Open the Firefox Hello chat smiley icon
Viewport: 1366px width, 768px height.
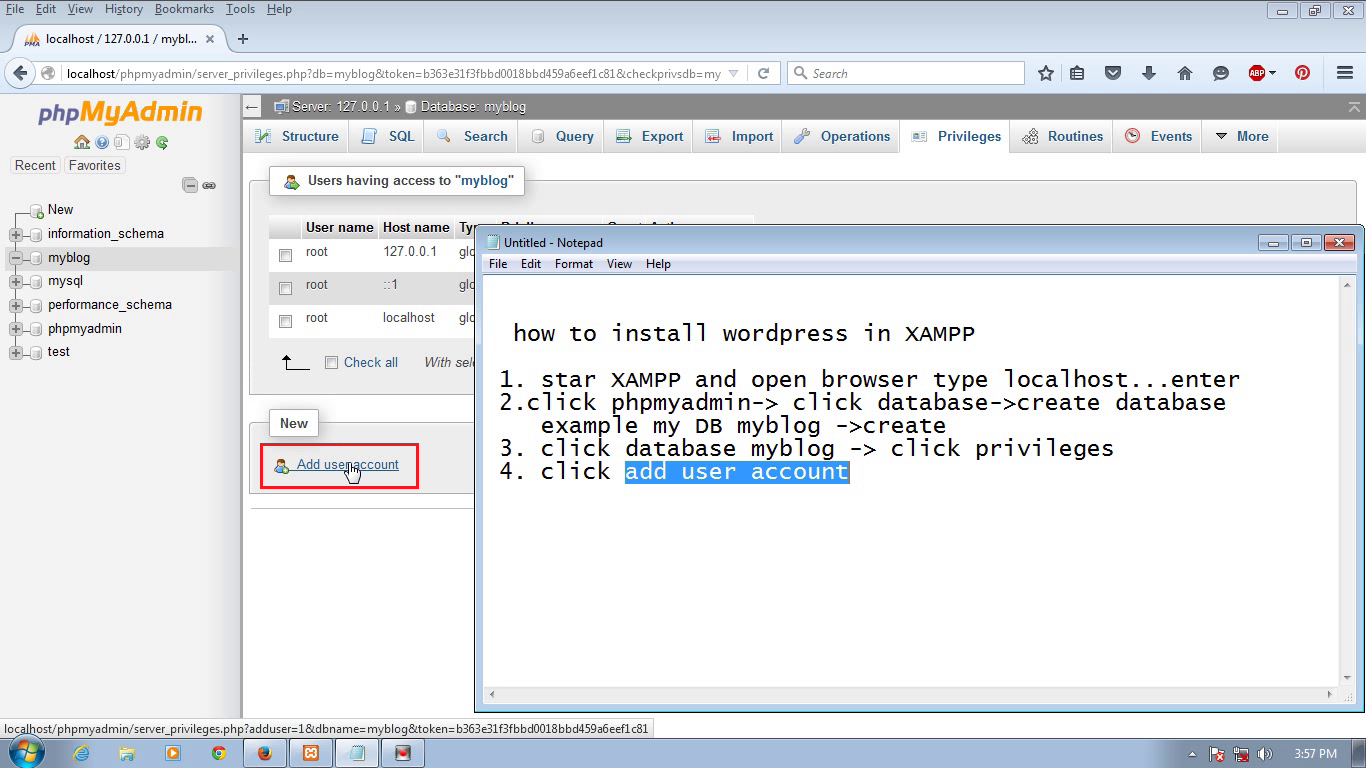[x=1221, y=73]
